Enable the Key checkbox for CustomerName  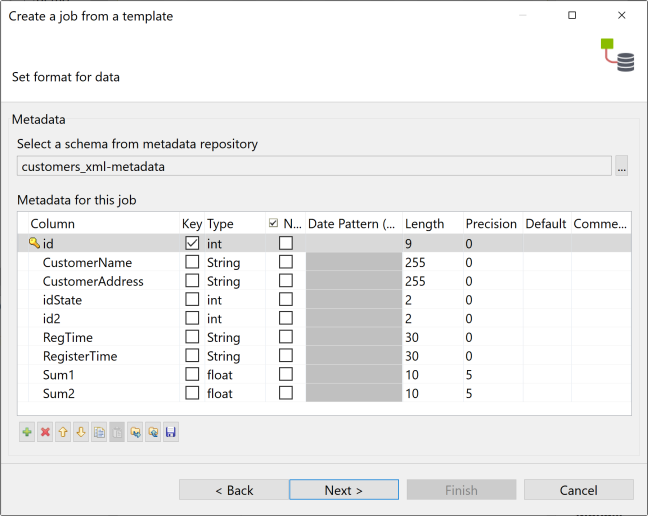click(192, 262)
